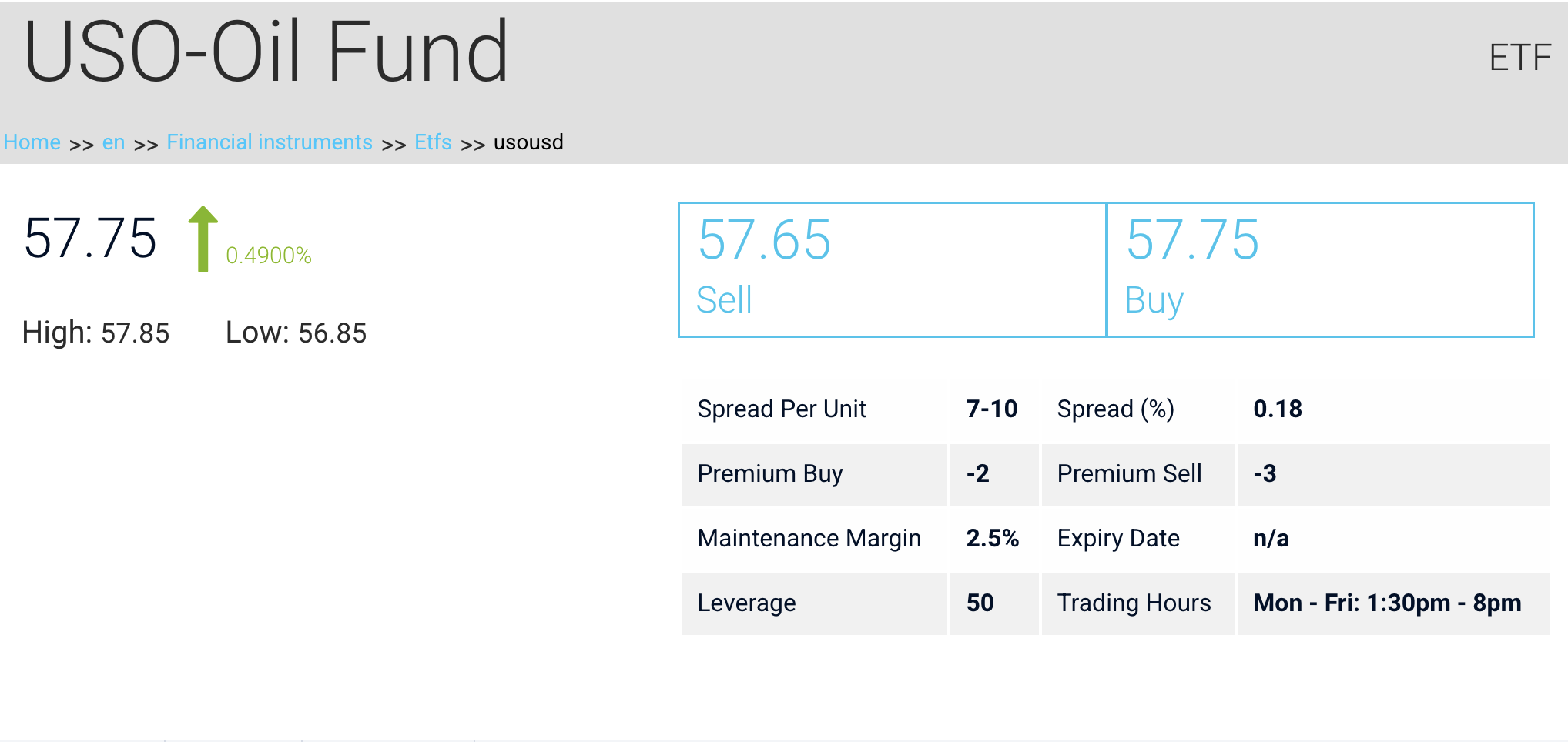The height and width of the screenshot is (742, 1568).
Task: Click the Buy 57.75 box
Action: (1321, 270)
